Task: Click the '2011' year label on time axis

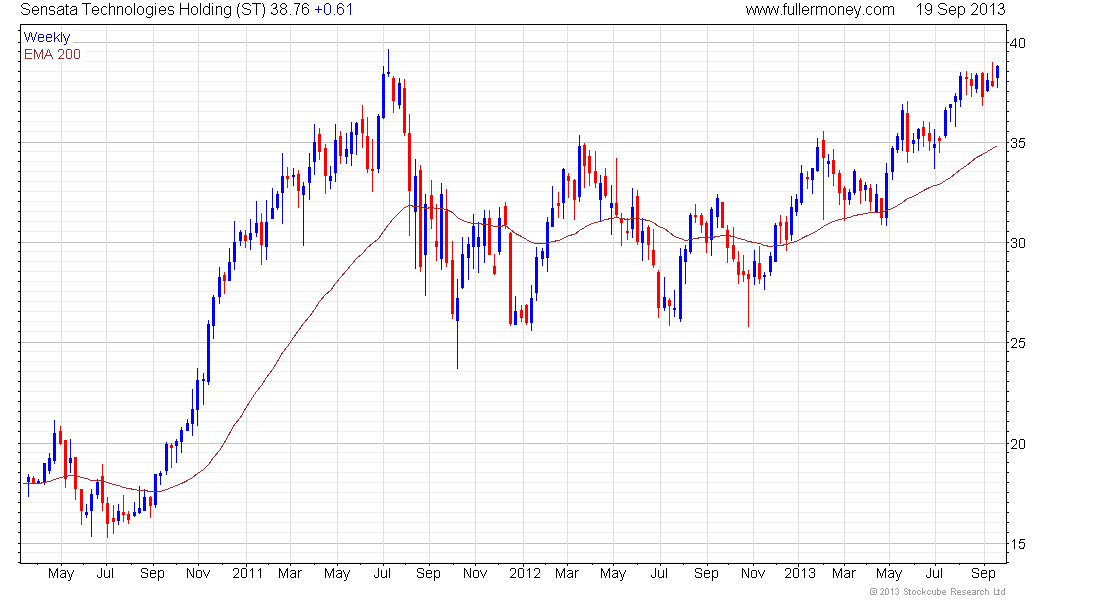Action: point(248,573)
